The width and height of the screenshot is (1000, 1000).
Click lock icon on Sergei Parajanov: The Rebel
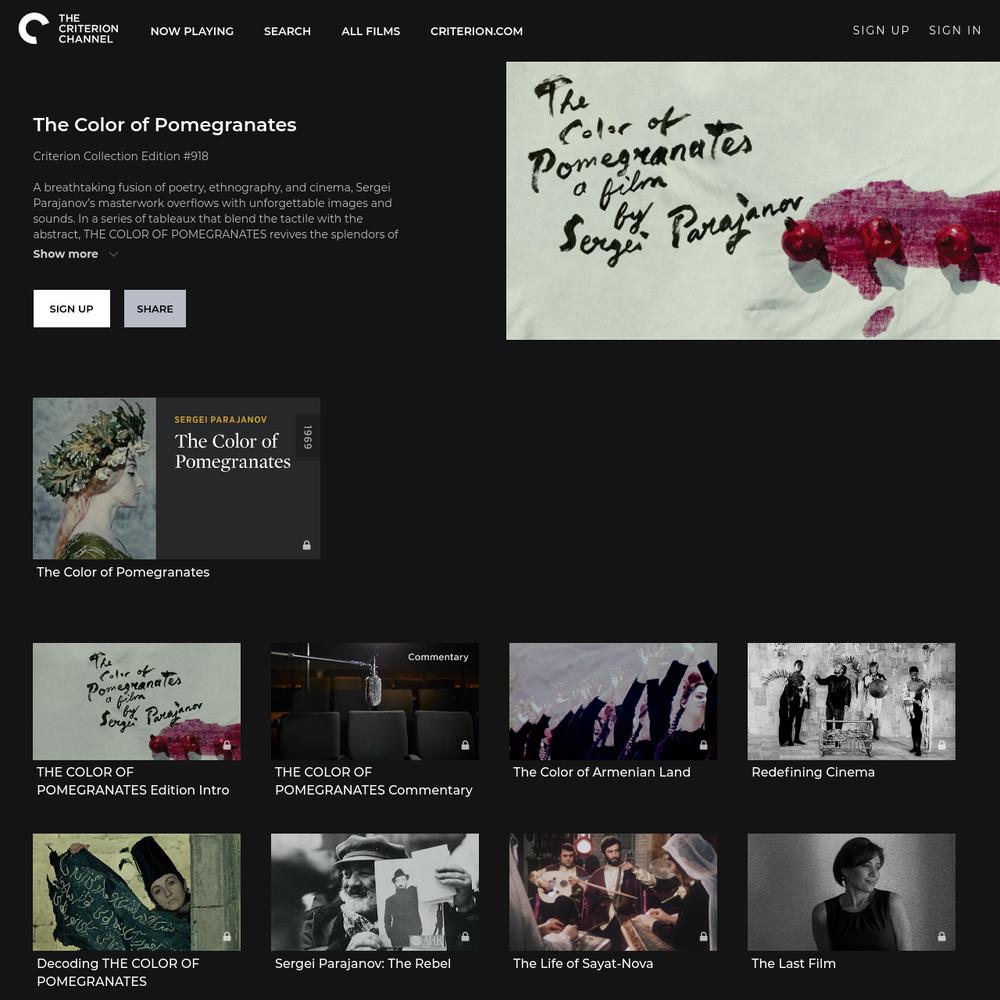[466, 936]
